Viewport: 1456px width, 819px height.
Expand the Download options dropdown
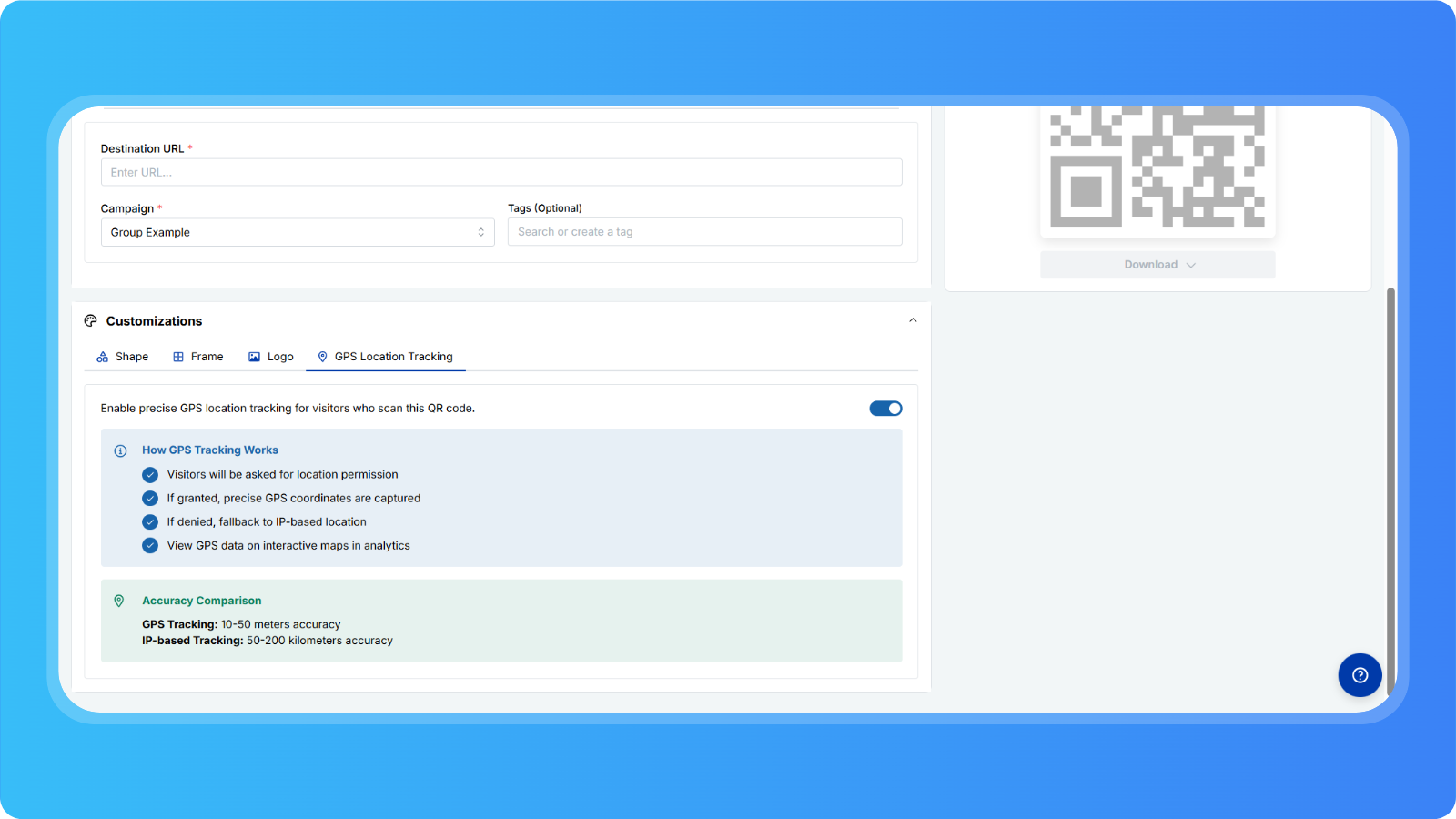[x=1158, y=265]
